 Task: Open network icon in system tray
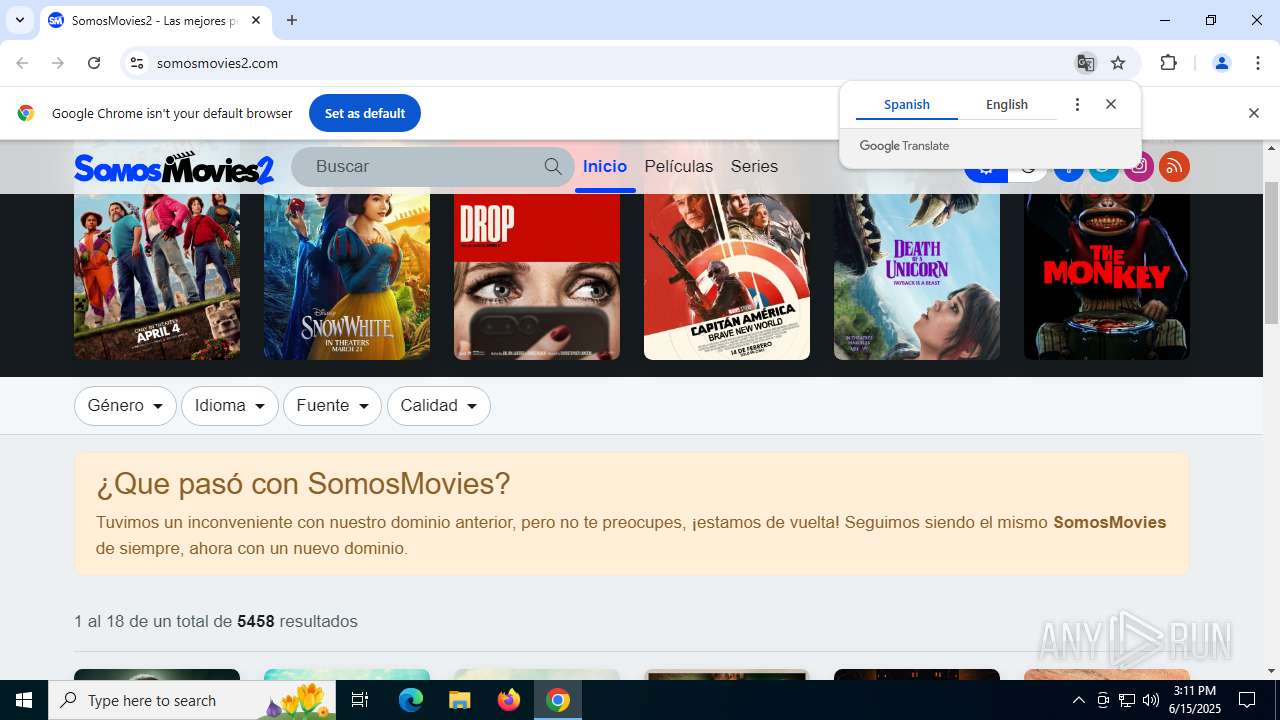(1127, 700)
